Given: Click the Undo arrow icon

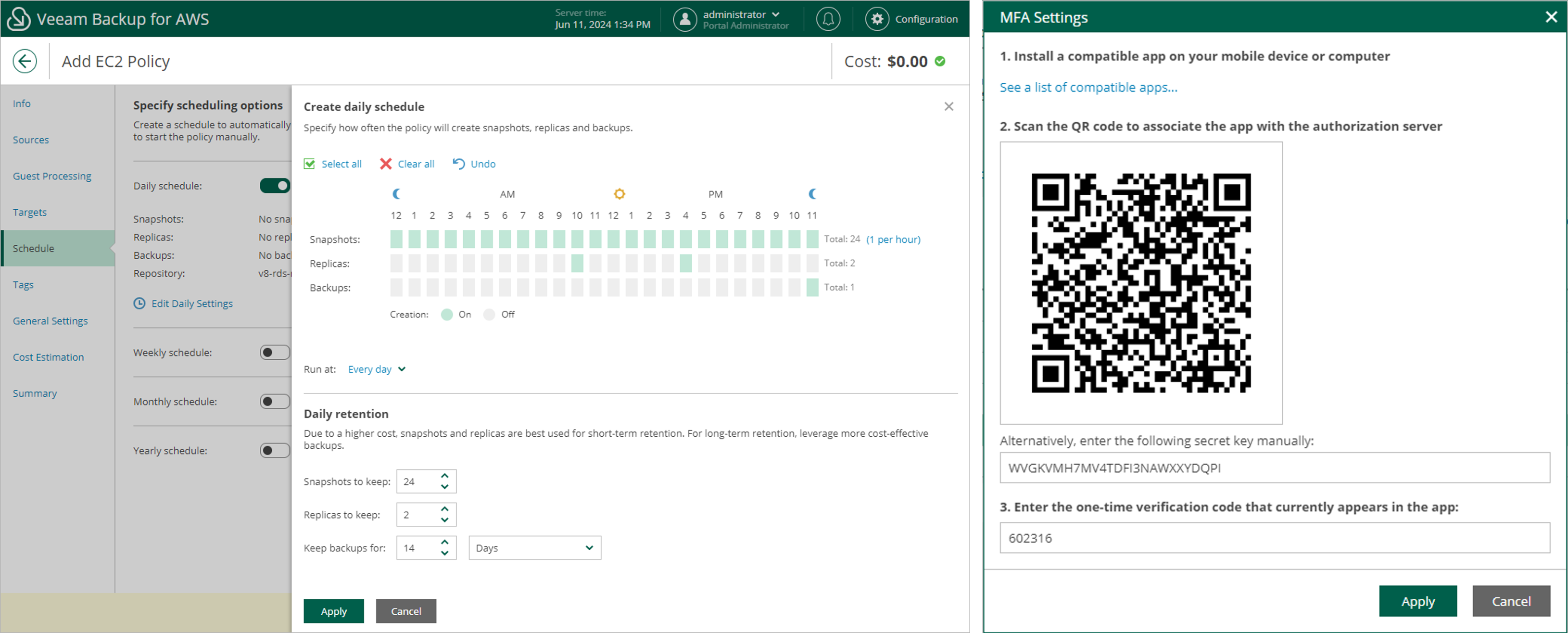Looking at the screenshot, I should [x=458, y=164].
